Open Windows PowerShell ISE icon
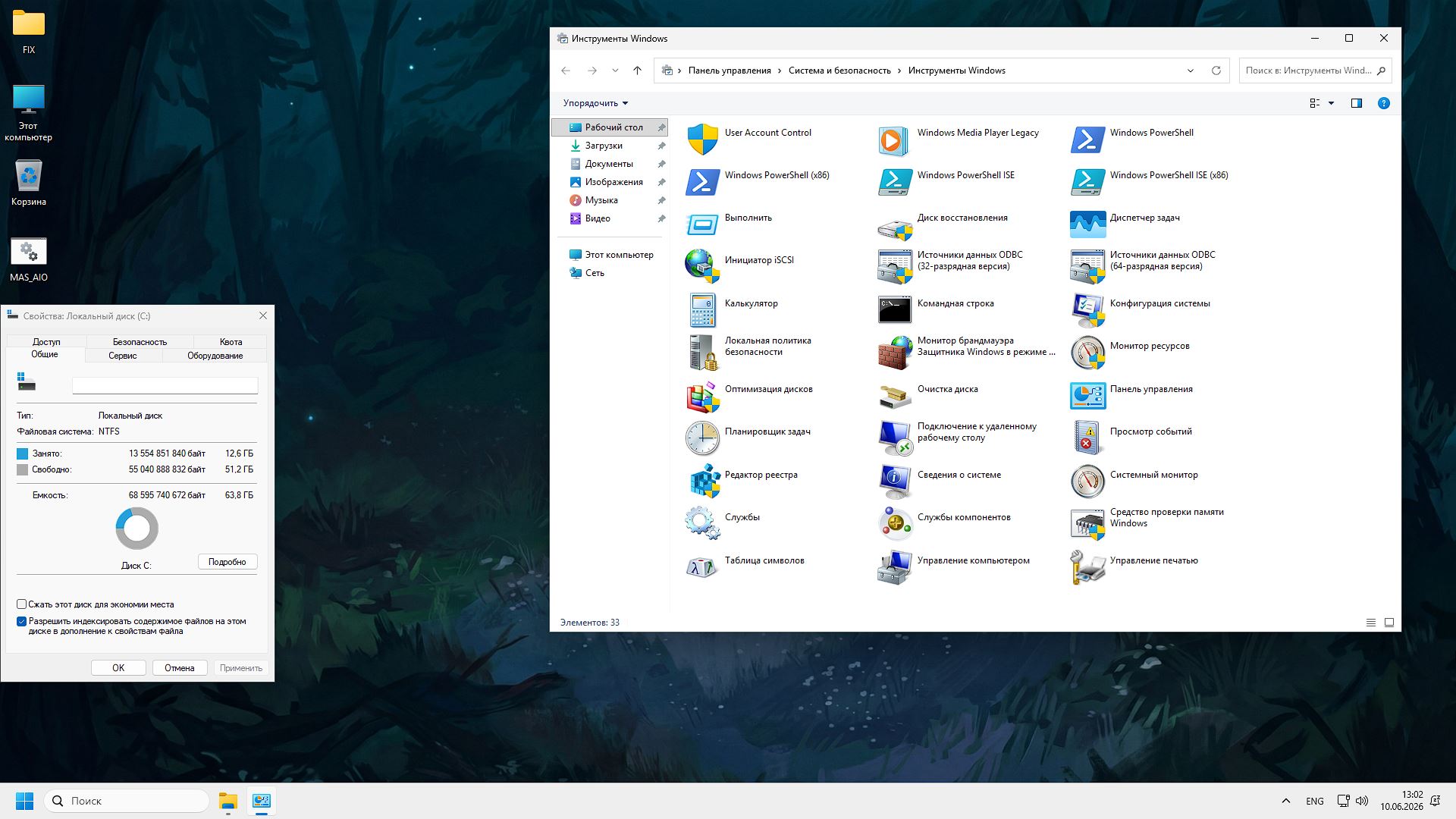Image resolution: width=1456 pixels, height=819 pixels. [x=895, y=182]
